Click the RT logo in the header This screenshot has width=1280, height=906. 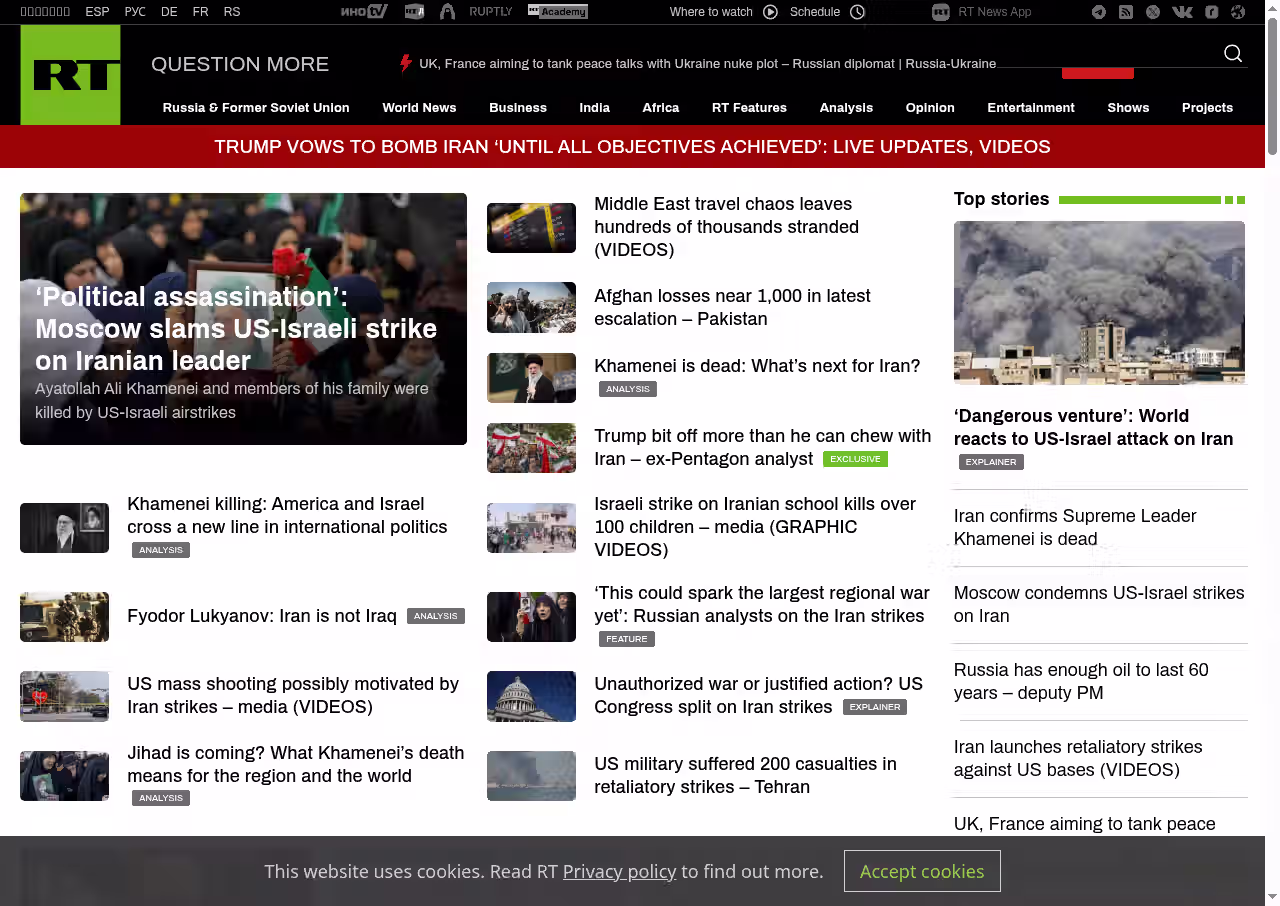70,75
